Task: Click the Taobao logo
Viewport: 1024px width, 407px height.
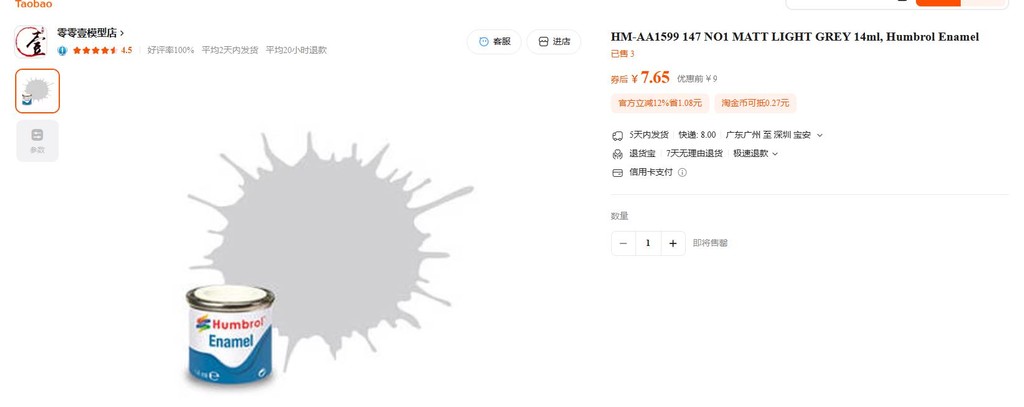Action: click(33, 4)
